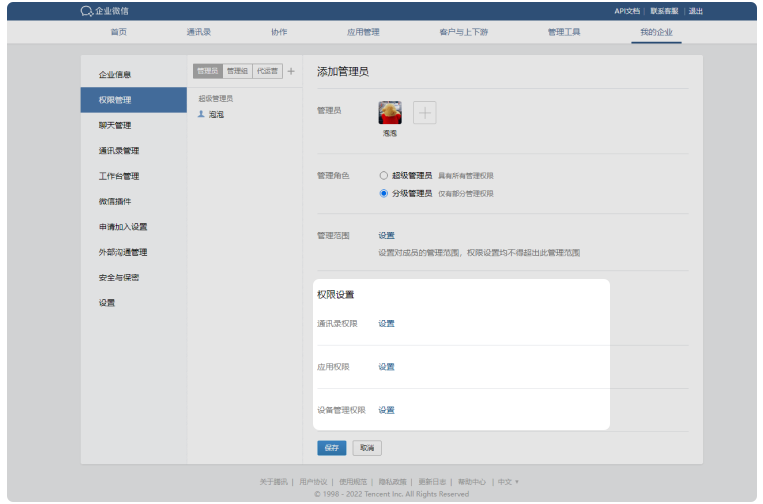Click the 取消 button
This screenshot has height=504, width=763.
point(367,448)
